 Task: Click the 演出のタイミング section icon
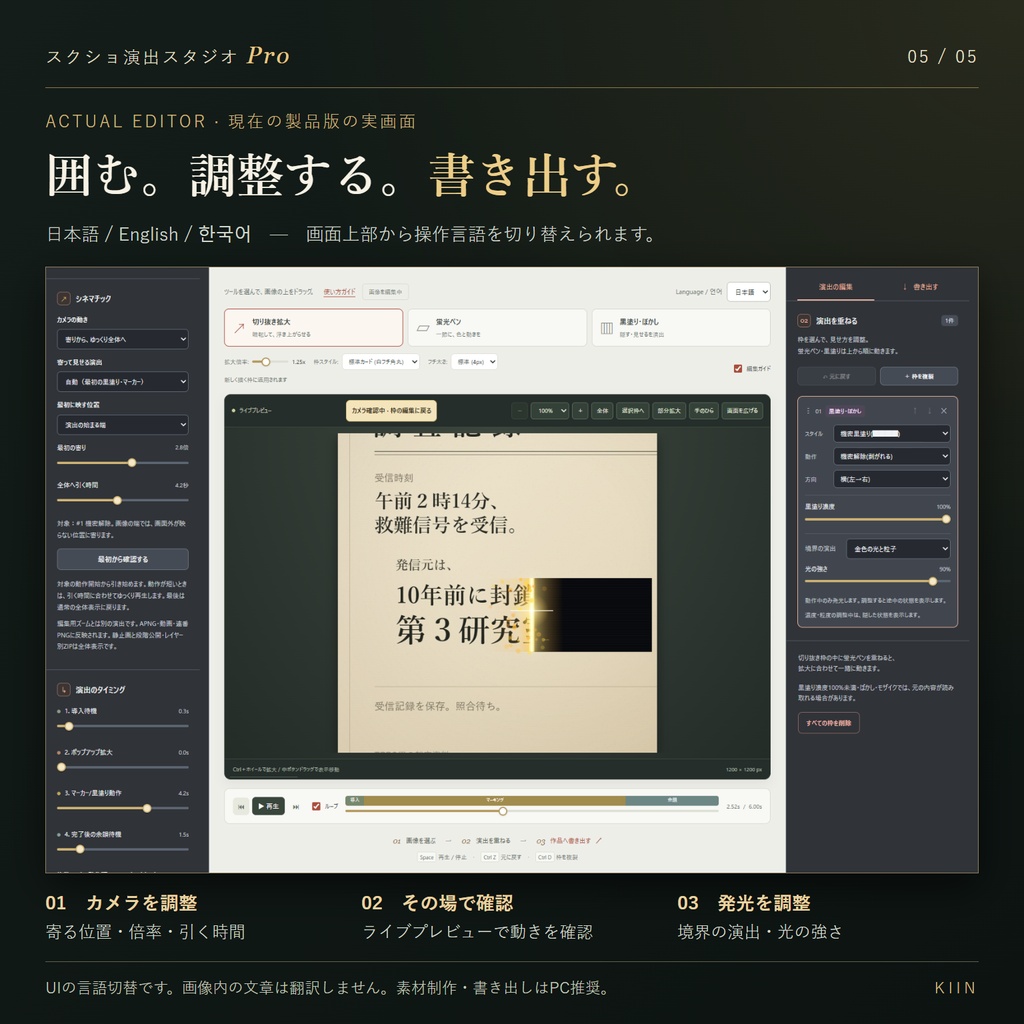63,689
